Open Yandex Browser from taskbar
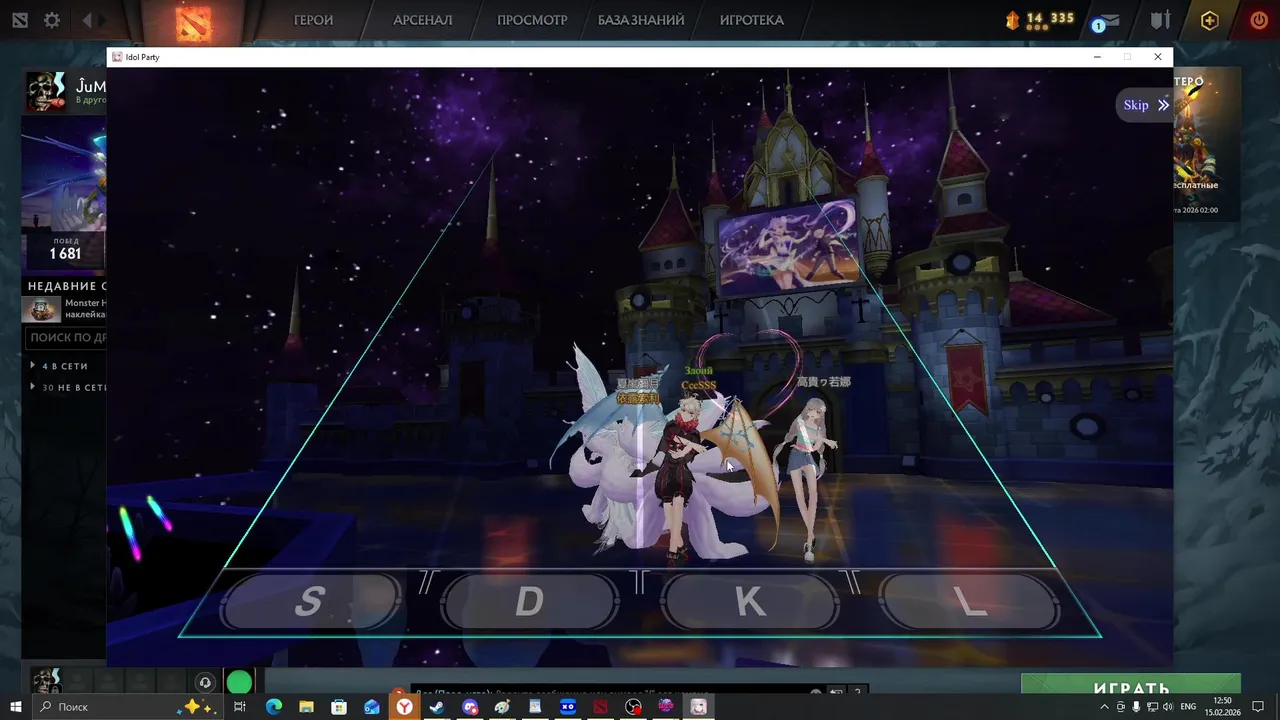The width and height of the screenshot is (1280, 720). tap(404, 707)
